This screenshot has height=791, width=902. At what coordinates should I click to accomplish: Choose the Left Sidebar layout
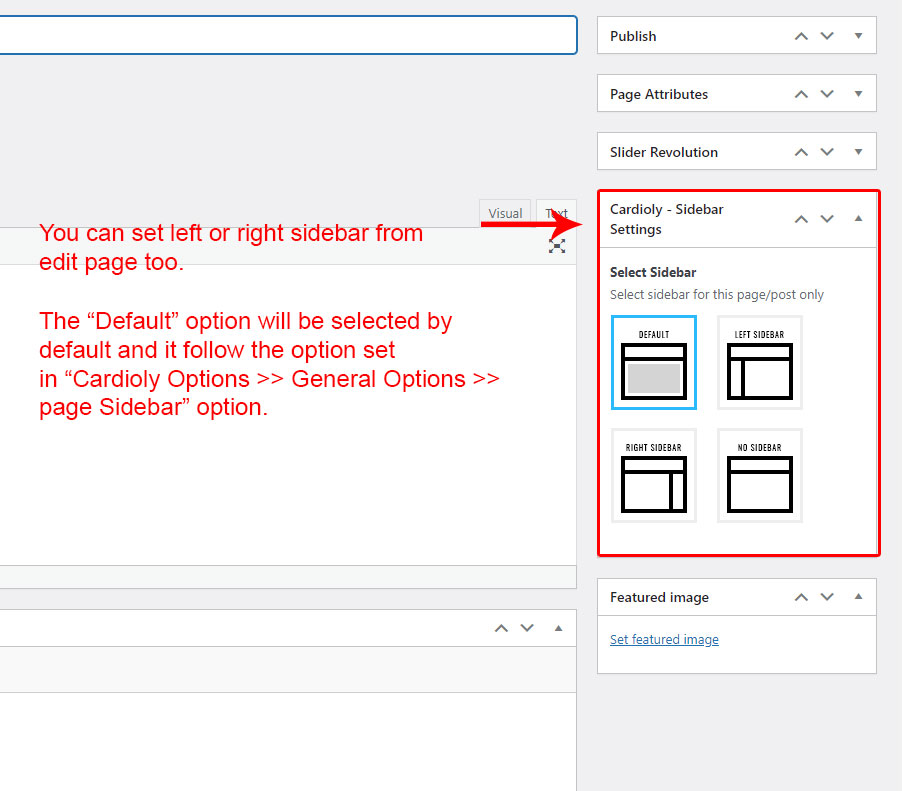[760, 363]
